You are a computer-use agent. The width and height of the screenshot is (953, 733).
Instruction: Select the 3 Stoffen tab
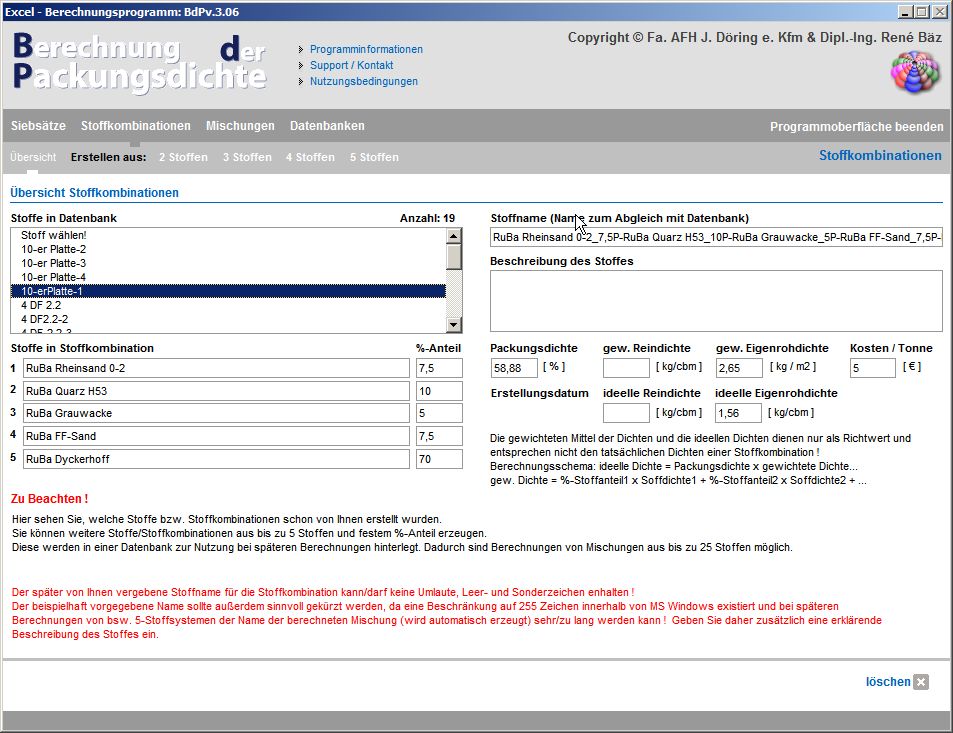247,157
